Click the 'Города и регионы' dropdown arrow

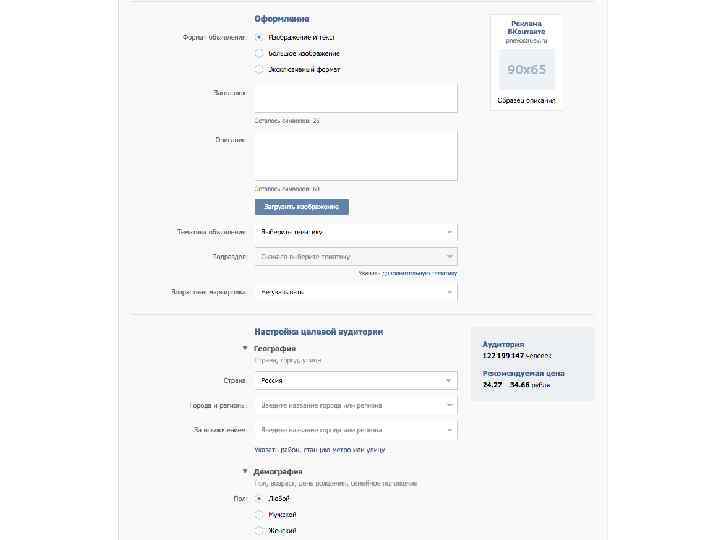449,406
